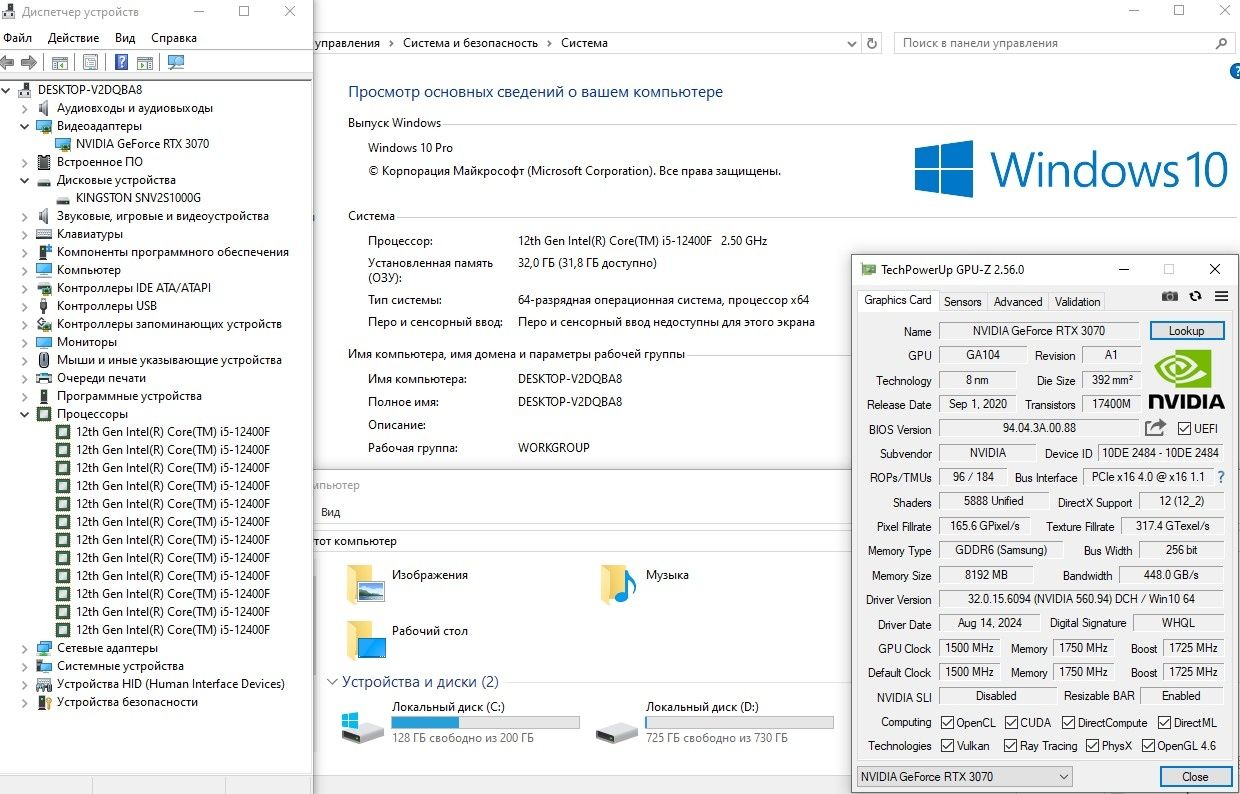Open the Properties sheet icon in Device Manager toolbar
Viewport: 1240px width, 794px height.
(90, 62)
